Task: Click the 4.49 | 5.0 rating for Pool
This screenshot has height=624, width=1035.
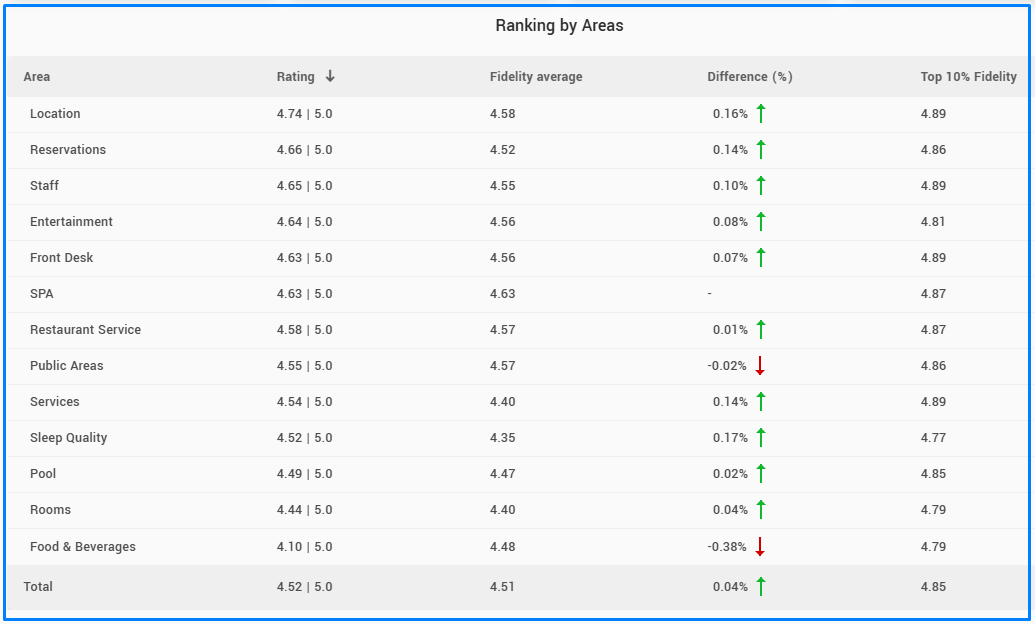Action: (304, 473)
